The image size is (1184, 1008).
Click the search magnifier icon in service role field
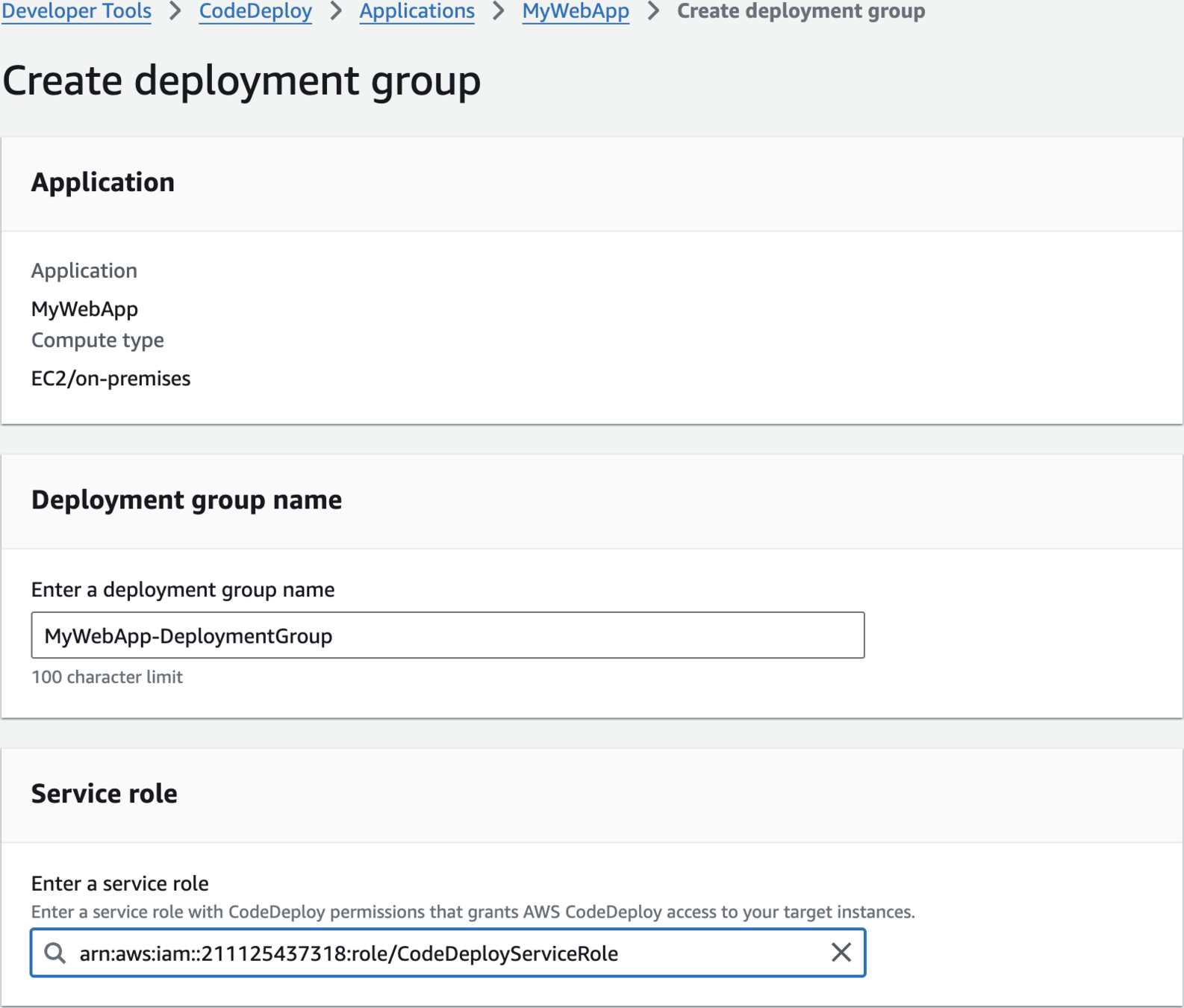[x=54, y=953]
